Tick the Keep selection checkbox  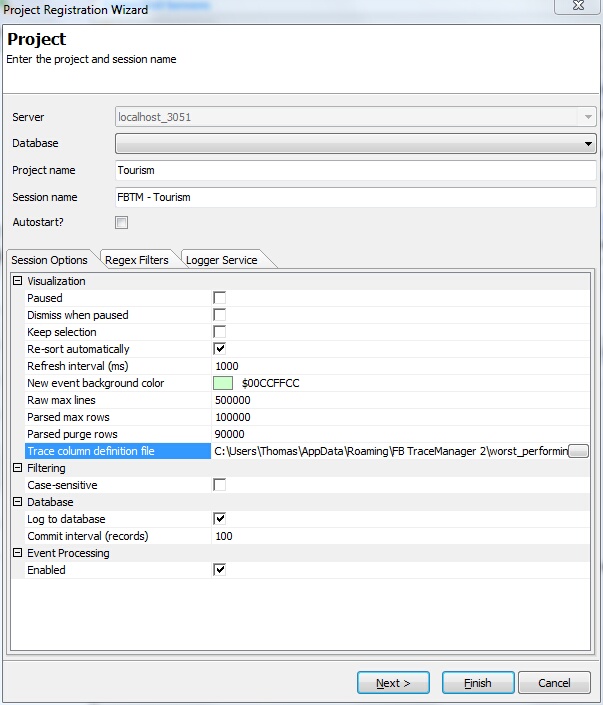click(219, 332)
